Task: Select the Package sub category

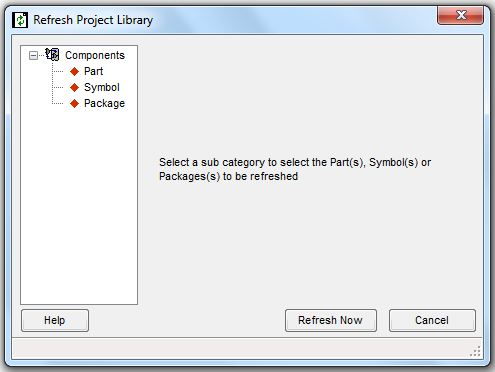Action: 104,103
